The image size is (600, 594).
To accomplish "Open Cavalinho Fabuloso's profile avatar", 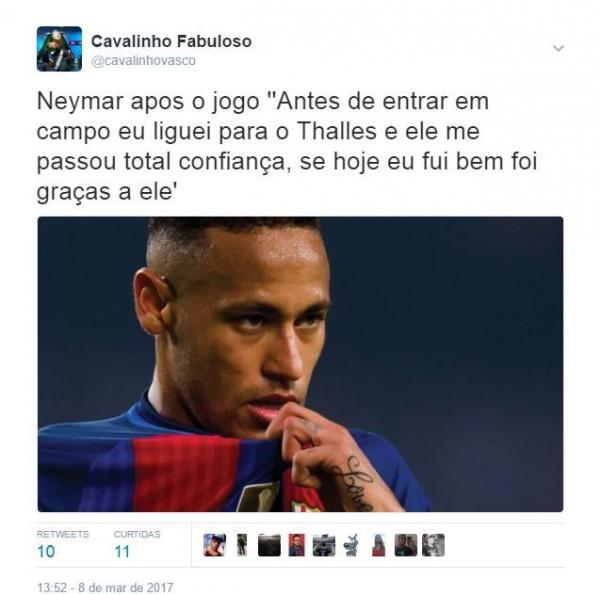I will 59,49.
